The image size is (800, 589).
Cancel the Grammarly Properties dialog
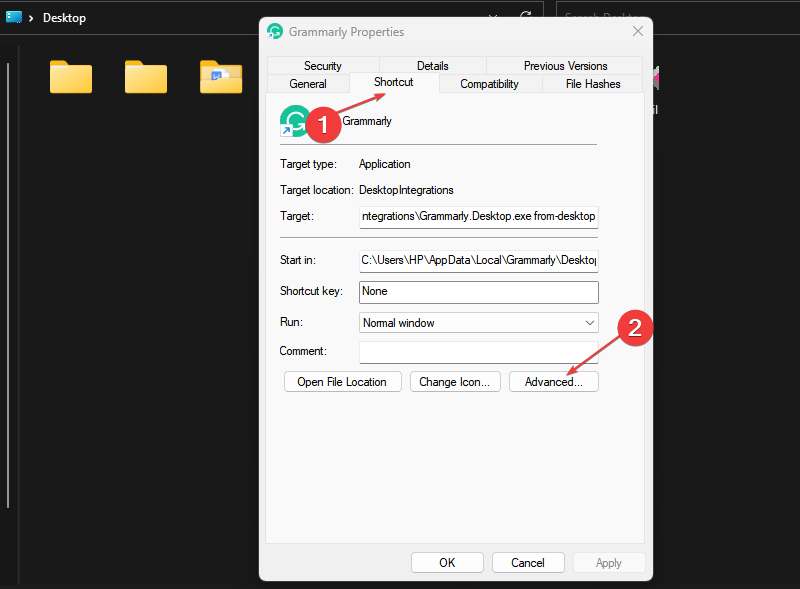(528, 562)
